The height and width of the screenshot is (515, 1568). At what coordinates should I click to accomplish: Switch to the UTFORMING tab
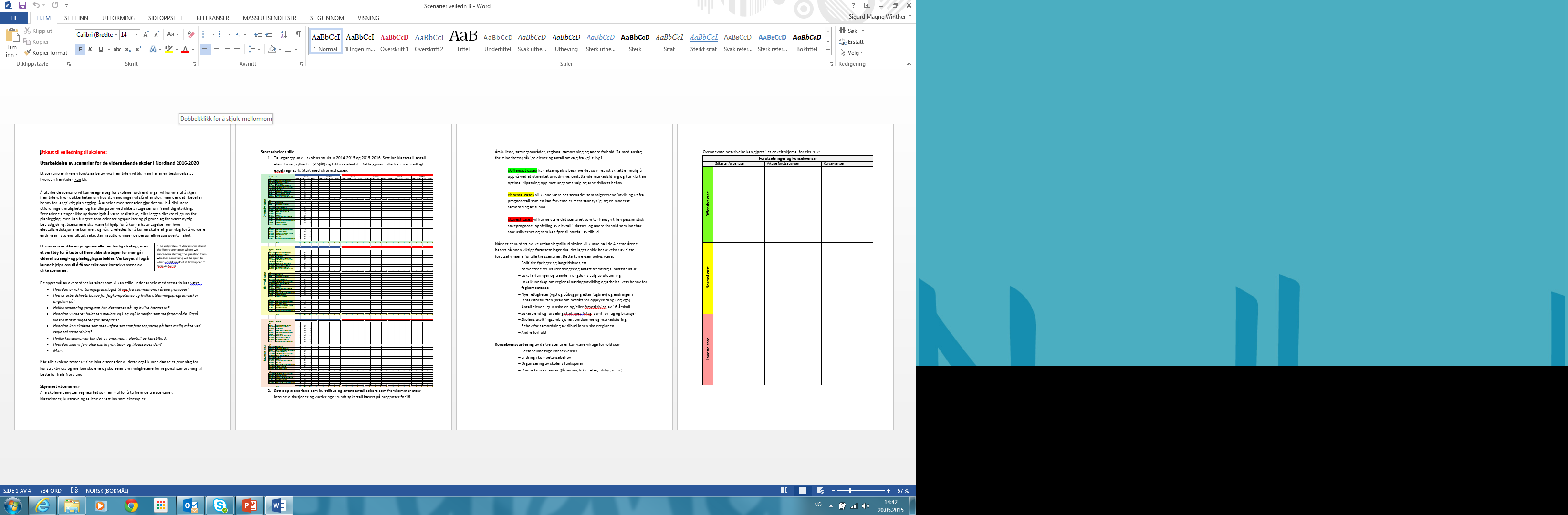pos(118,18)
